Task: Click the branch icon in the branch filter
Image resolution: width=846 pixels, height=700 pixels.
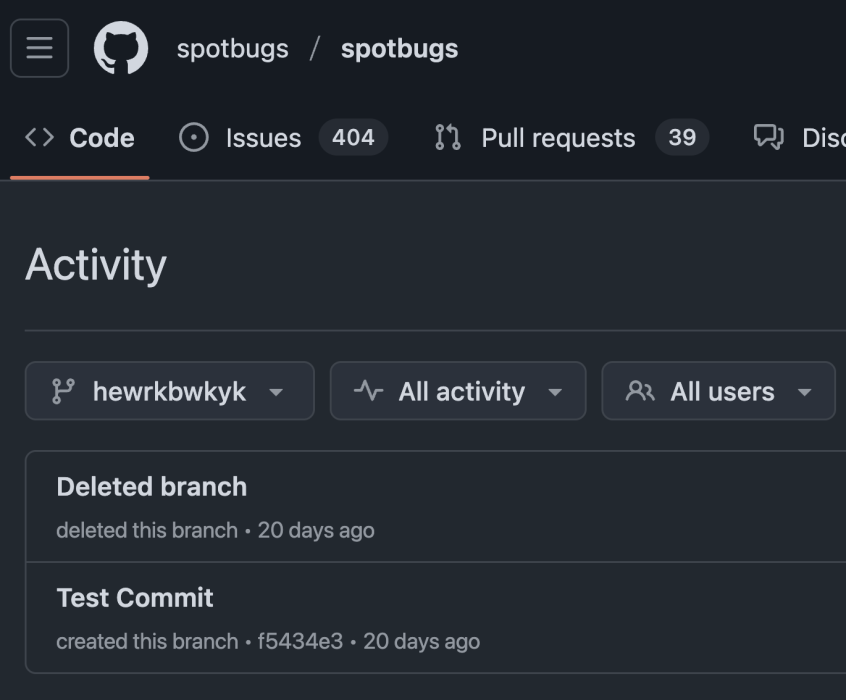Action: click(x=64, y=391)
